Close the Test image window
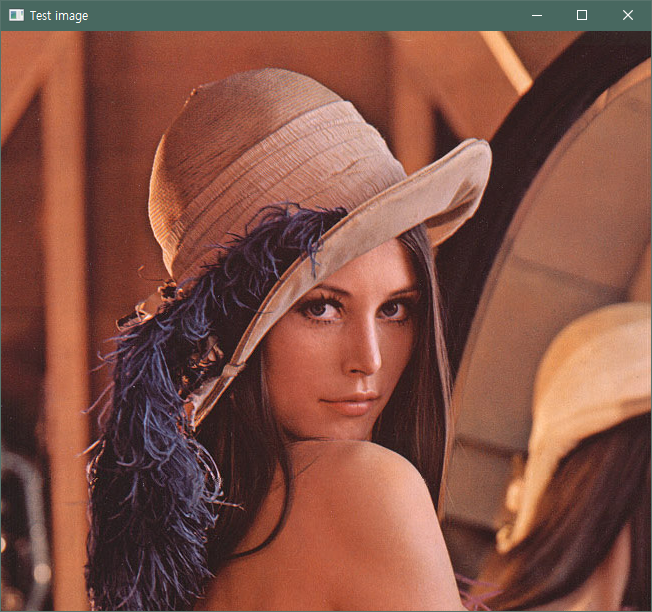The height and width of the screenshot is (612, 652). [x=627, y=15]
